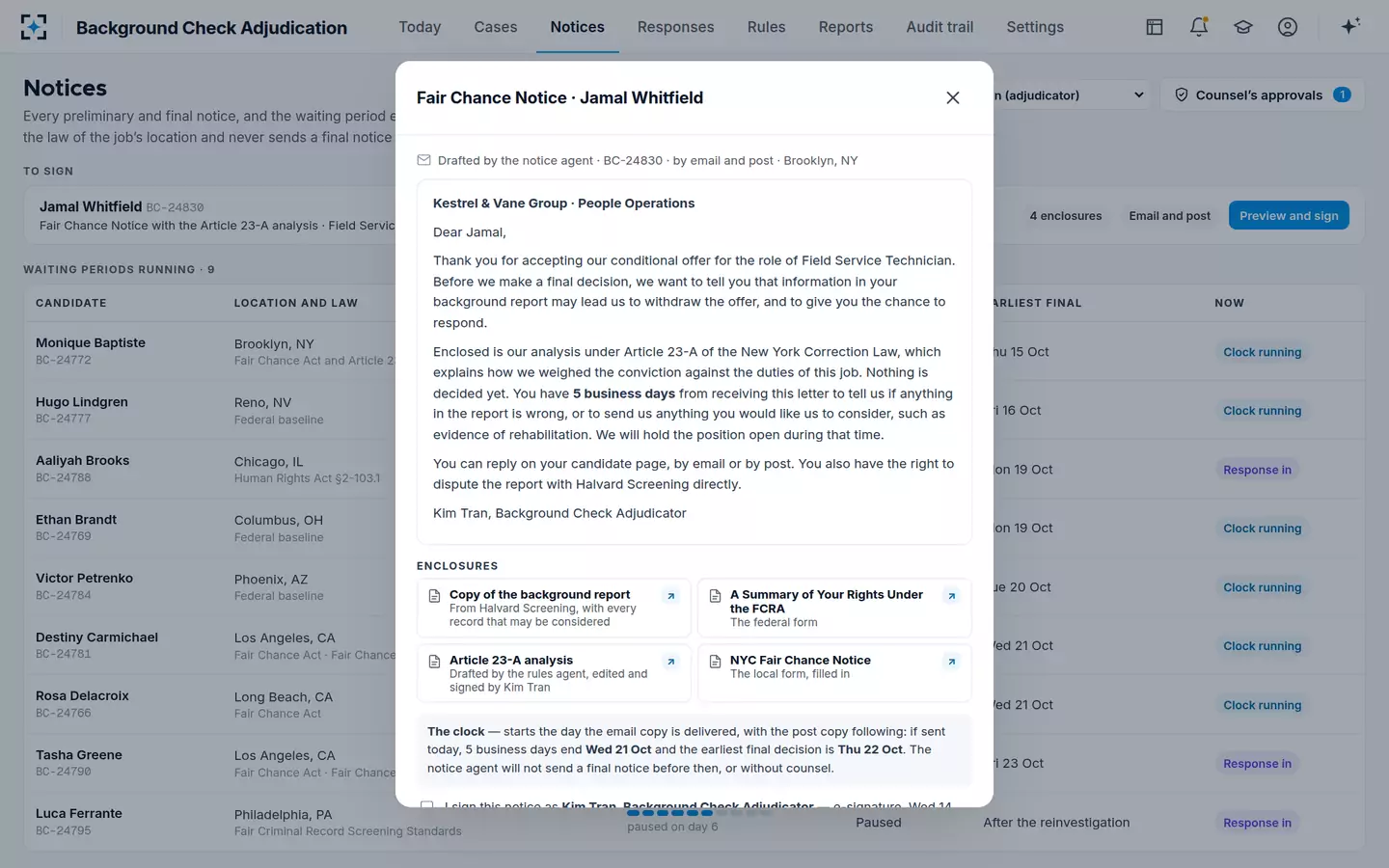The width and height of the screenshot is (1389, 868).
Task: Launch the AI sparkle assistant icon
Action: tap(1350, 26)
